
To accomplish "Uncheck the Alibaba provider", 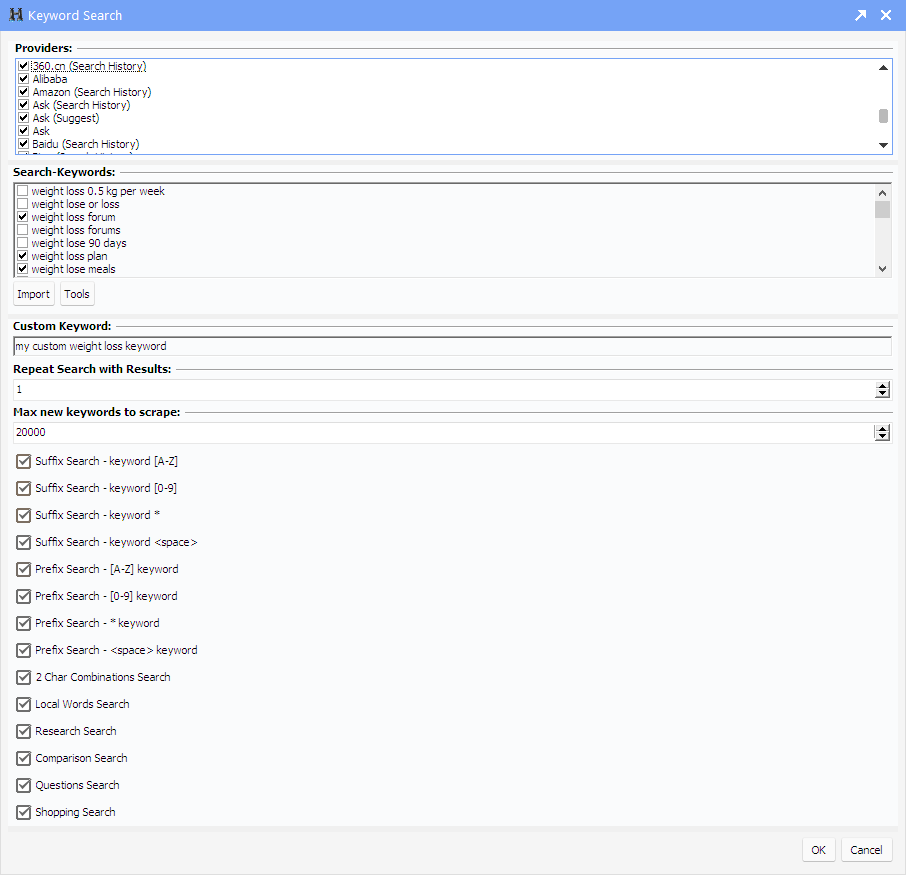I will [x=23, y=79].
